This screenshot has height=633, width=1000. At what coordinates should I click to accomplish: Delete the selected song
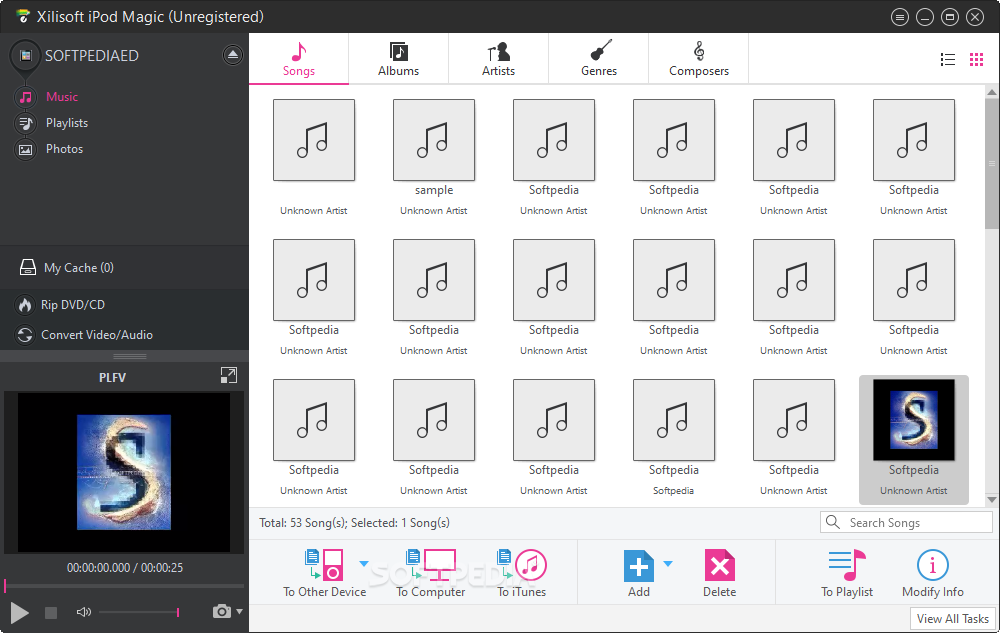719,573
